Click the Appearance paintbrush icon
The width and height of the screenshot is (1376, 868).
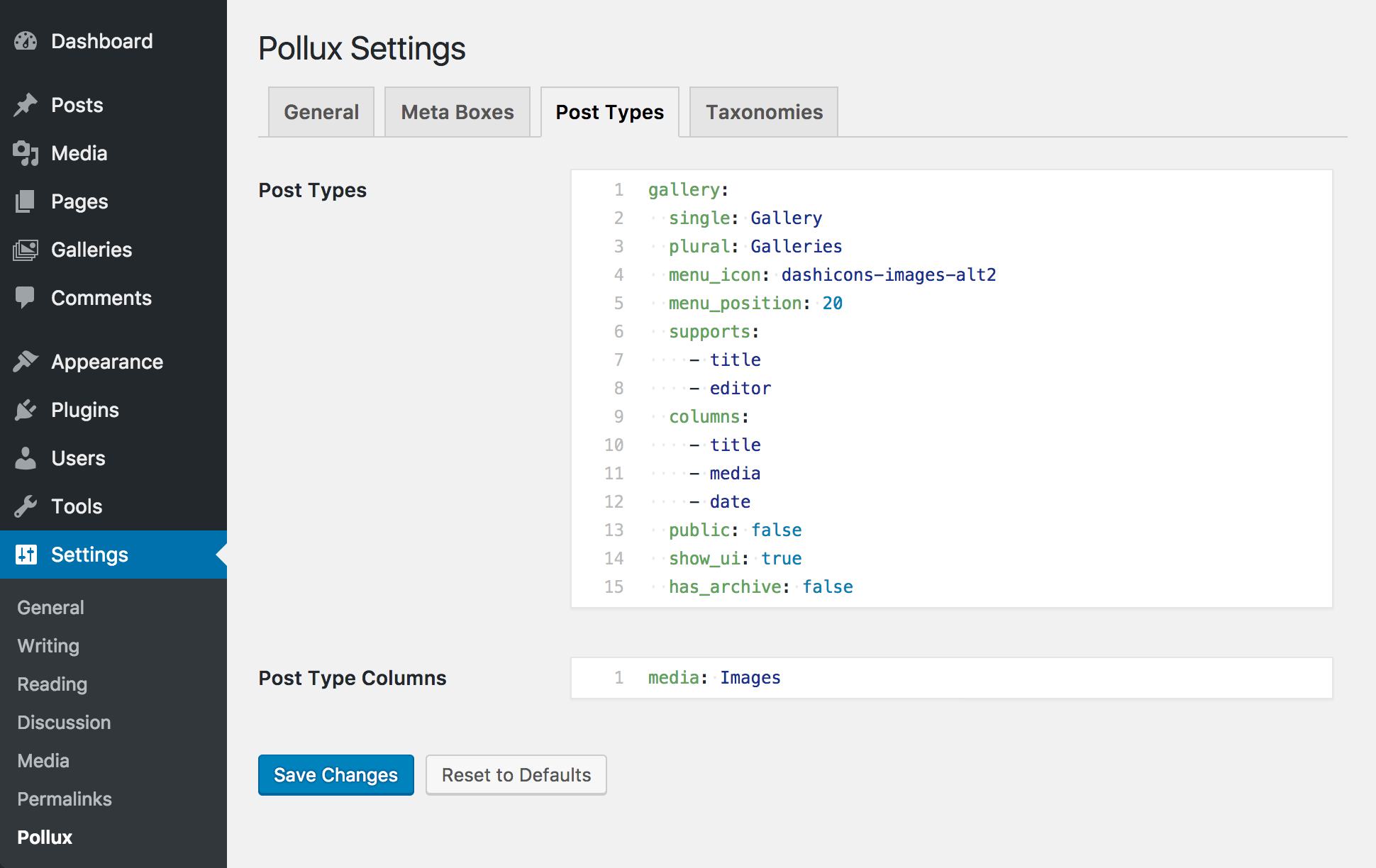click(26, 362)
